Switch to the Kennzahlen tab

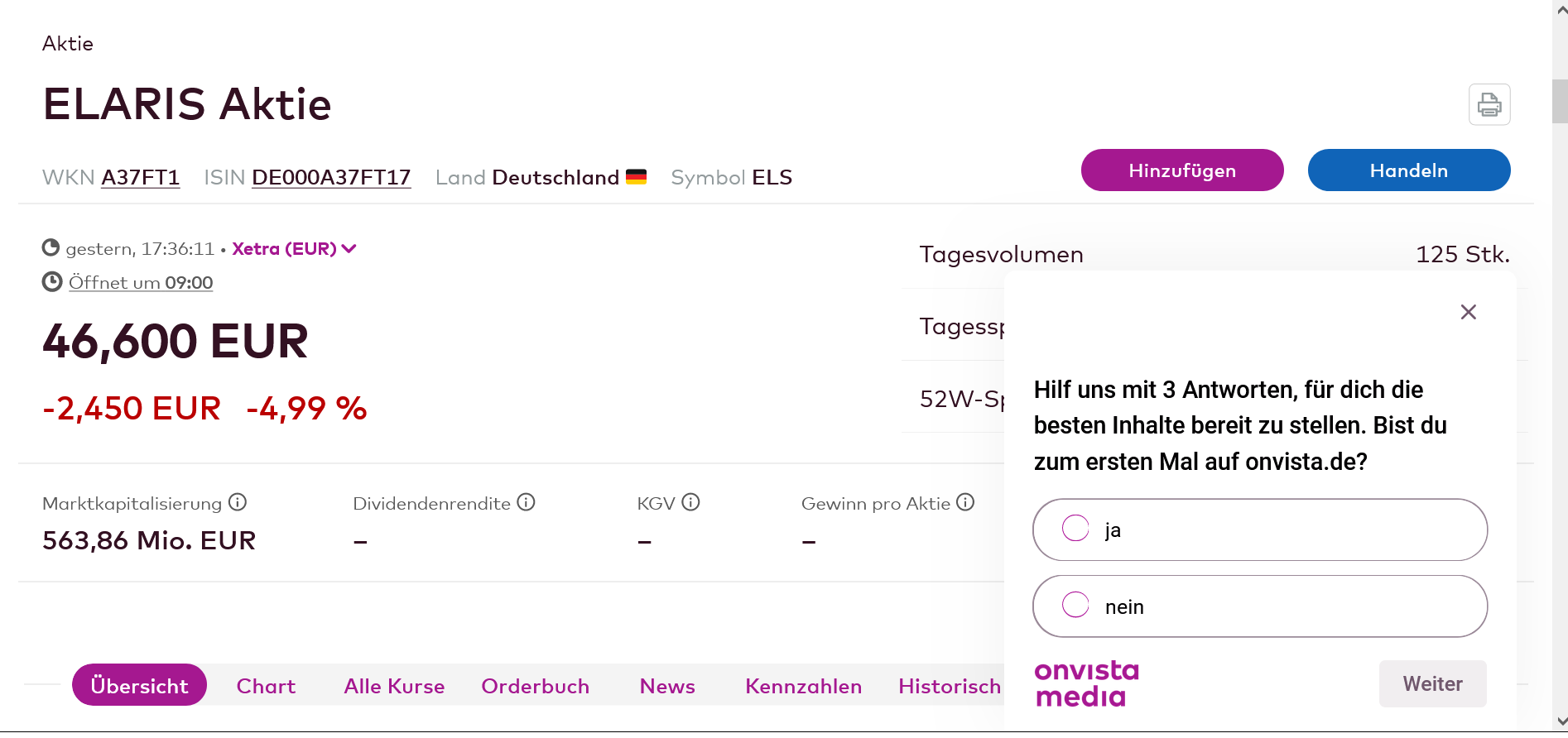coord(803,686)
